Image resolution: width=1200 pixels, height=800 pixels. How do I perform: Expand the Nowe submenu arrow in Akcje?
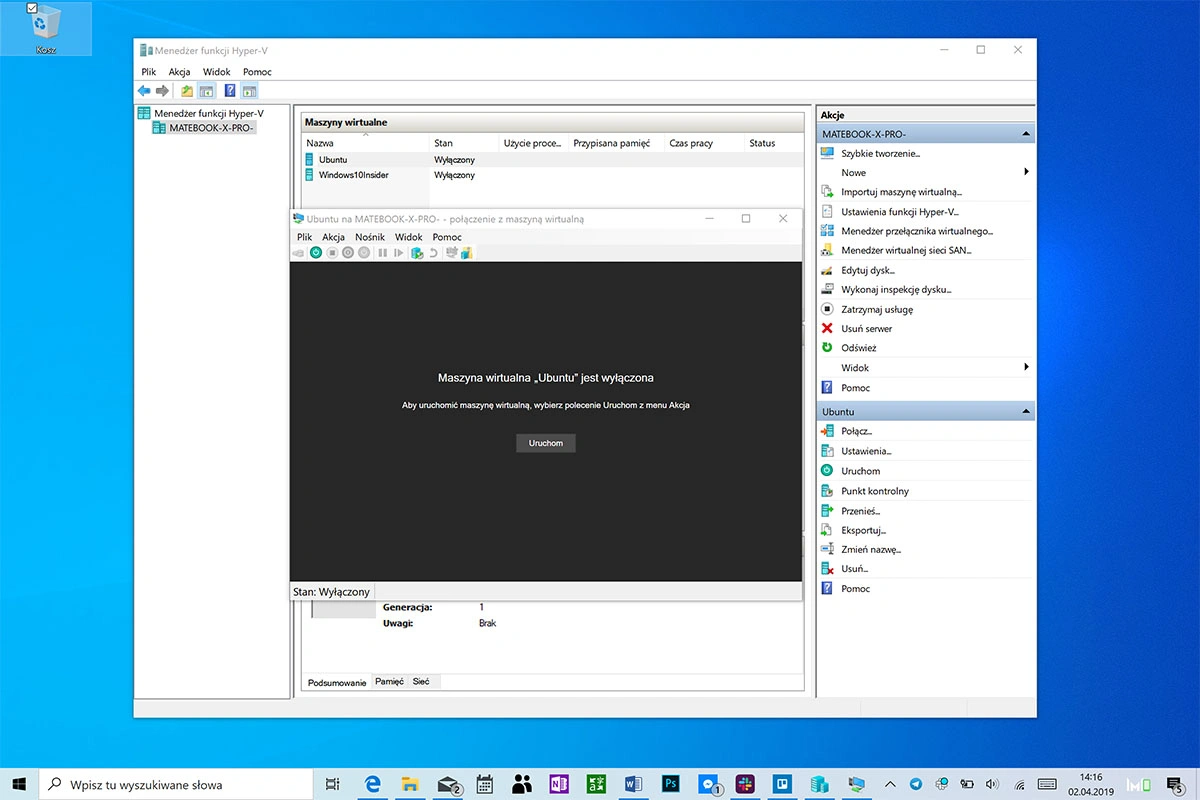pyautogui.click(x=1026, y=172)
